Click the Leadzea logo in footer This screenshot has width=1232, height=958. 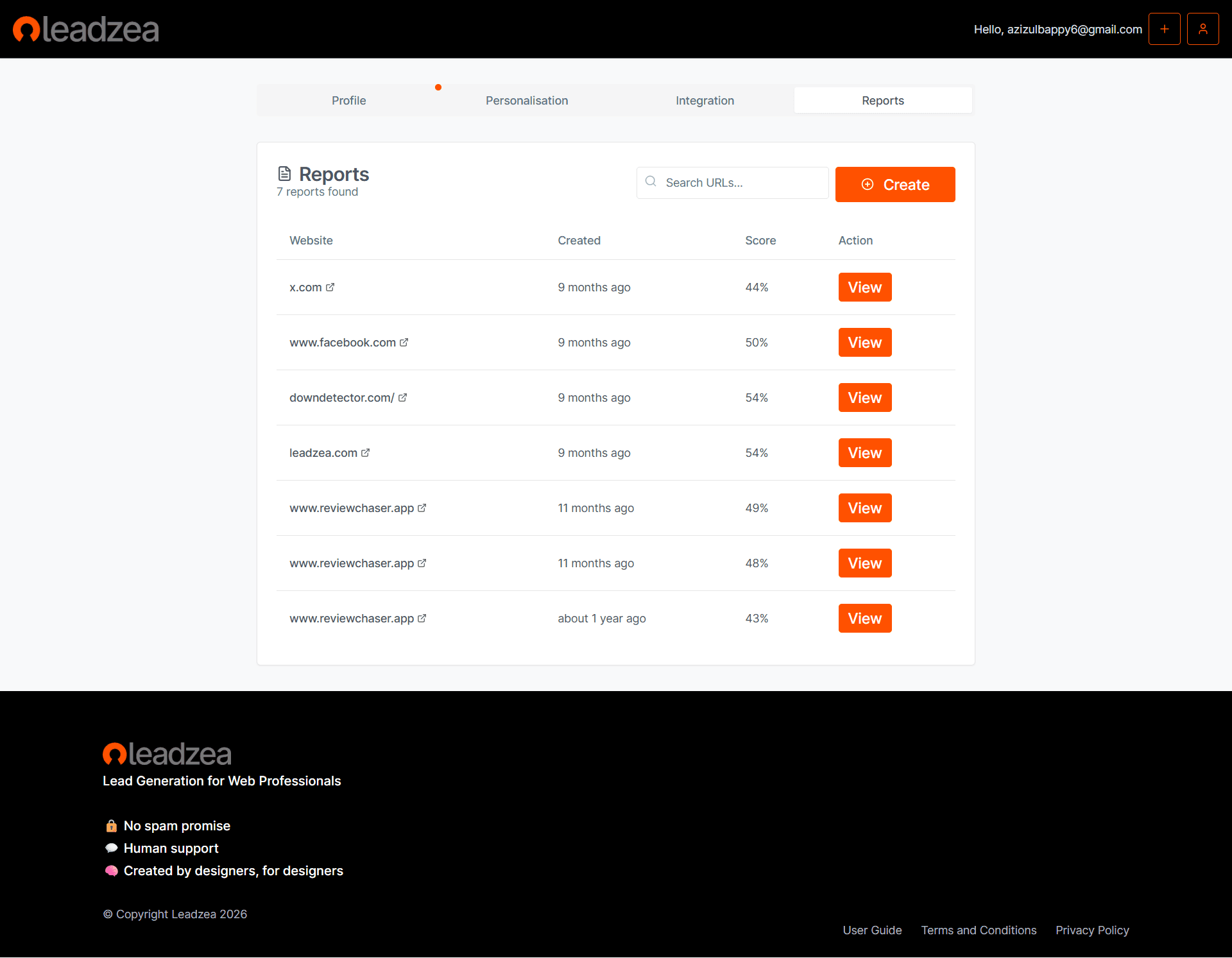[x=167, y=754]
